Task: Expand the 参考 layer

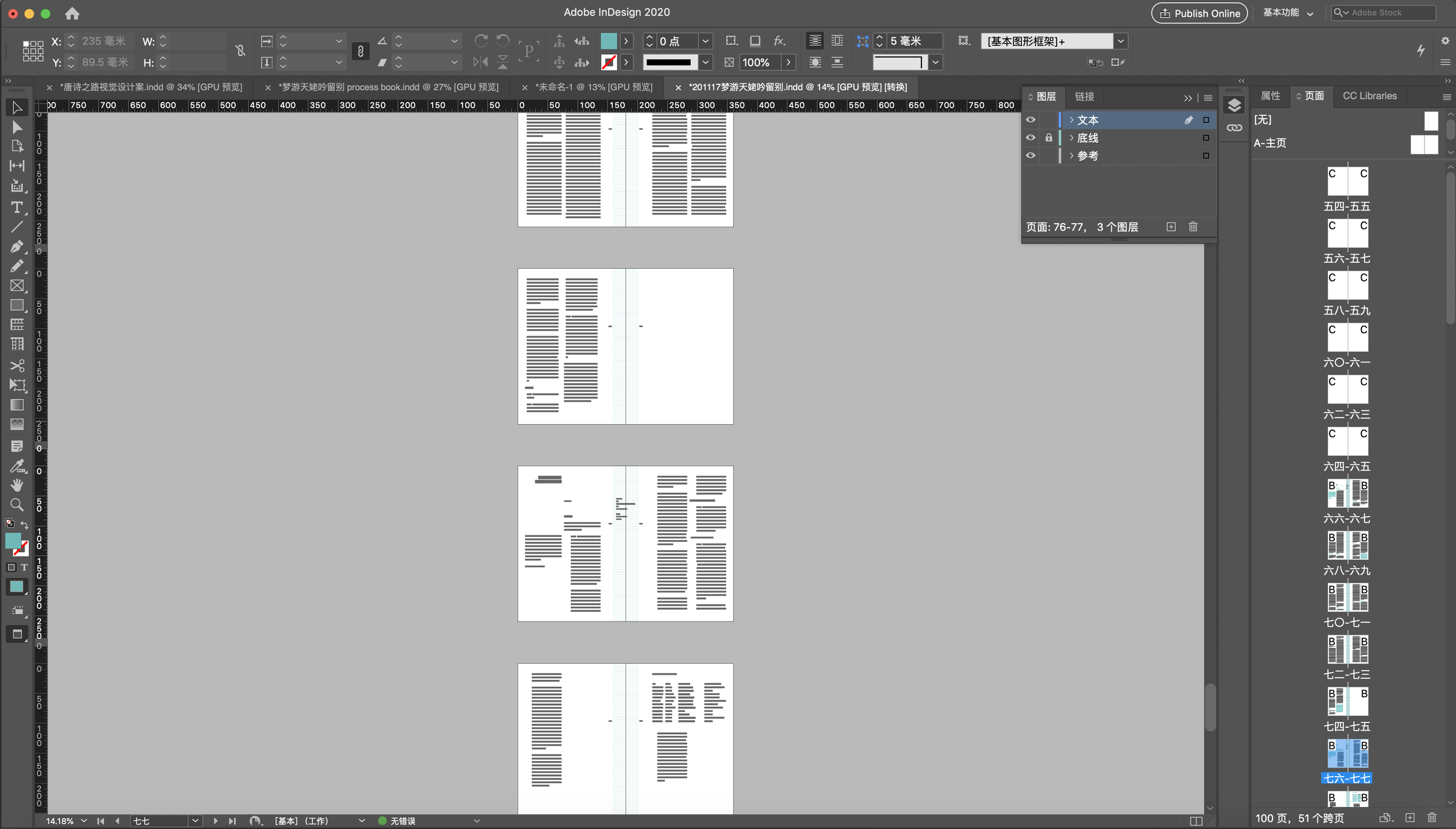Action: point(1071,156)
